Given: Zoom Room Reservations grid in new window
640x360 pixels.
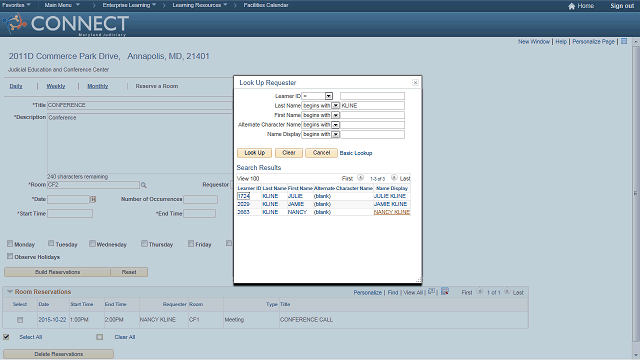Looking at the screenshot, I should pos(431,292).
